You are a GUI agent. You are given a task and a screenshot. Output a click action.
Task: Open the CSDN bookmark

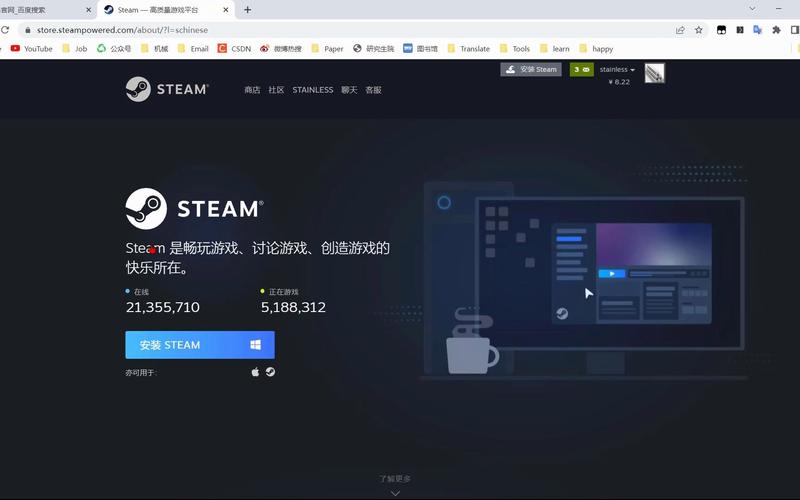pos(235,48)
